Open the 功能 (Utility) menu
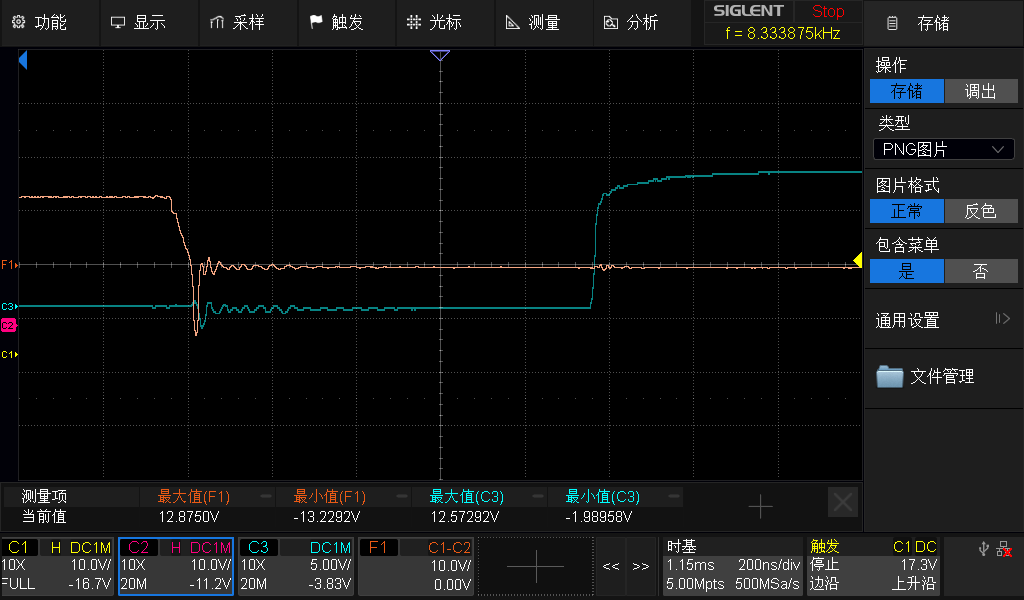Image resolution: width=1024 pixels, height=600 pixels. (50, 23)
